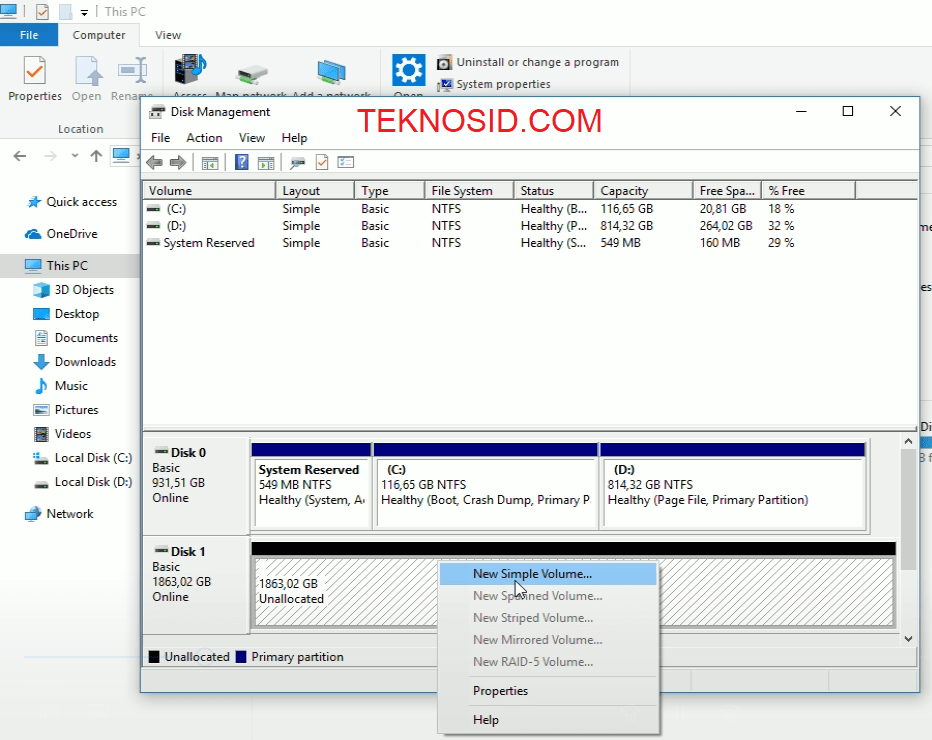Choose New Mirrored Volume from the context menu
This screenshot has width=932, height=740.
pyautogui.click(x=548, y=640)
